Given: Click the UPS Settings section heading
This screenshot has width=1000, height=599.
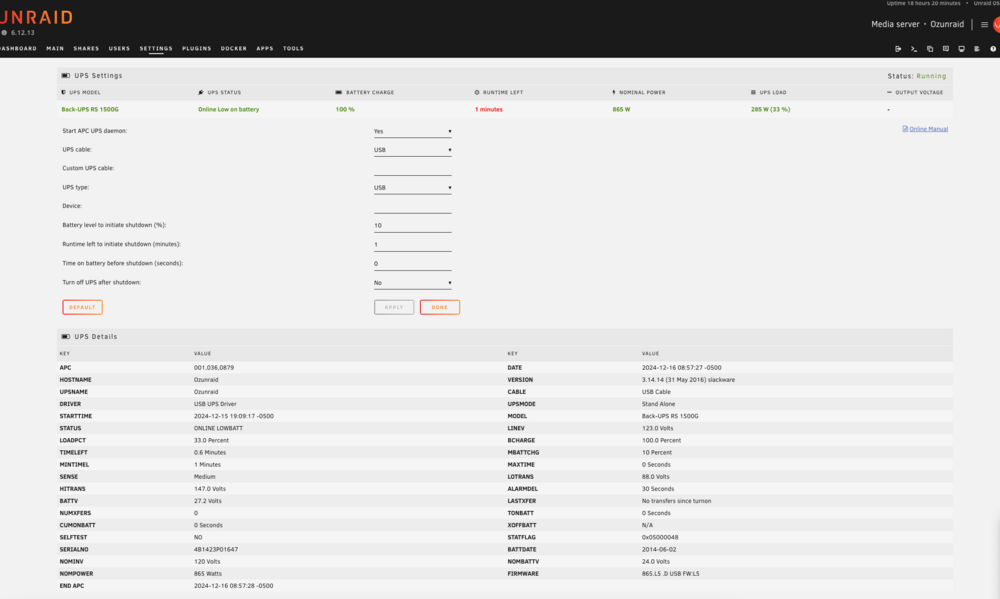Looking at the screenshot, I should pyautogui.click(x=98, y=76).
